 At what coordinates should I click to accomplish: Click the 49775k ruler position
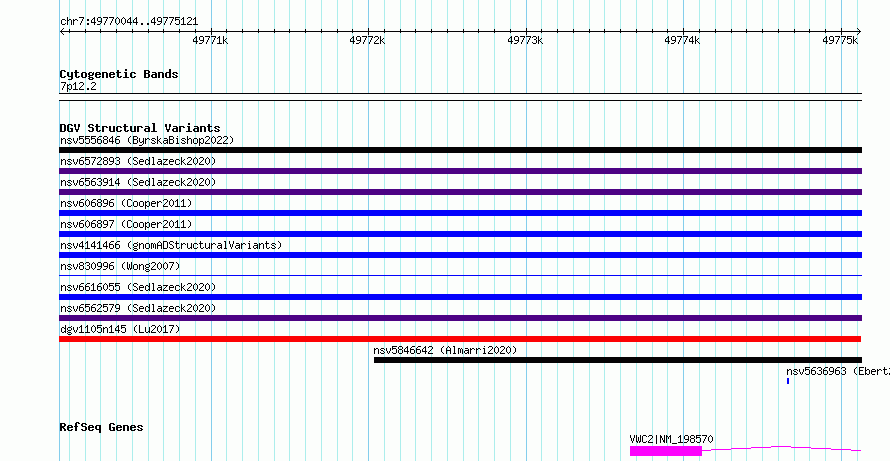click(x=840, y=40)
